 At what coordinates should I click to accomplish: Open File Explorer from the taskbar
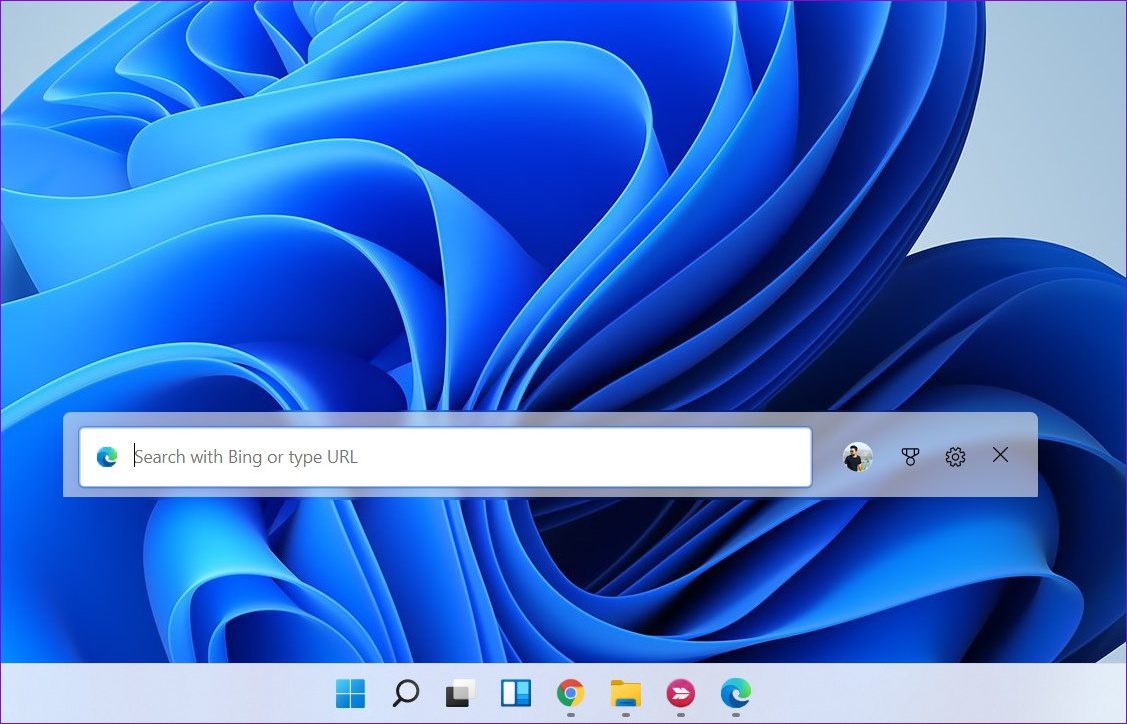tap(625, 693)
